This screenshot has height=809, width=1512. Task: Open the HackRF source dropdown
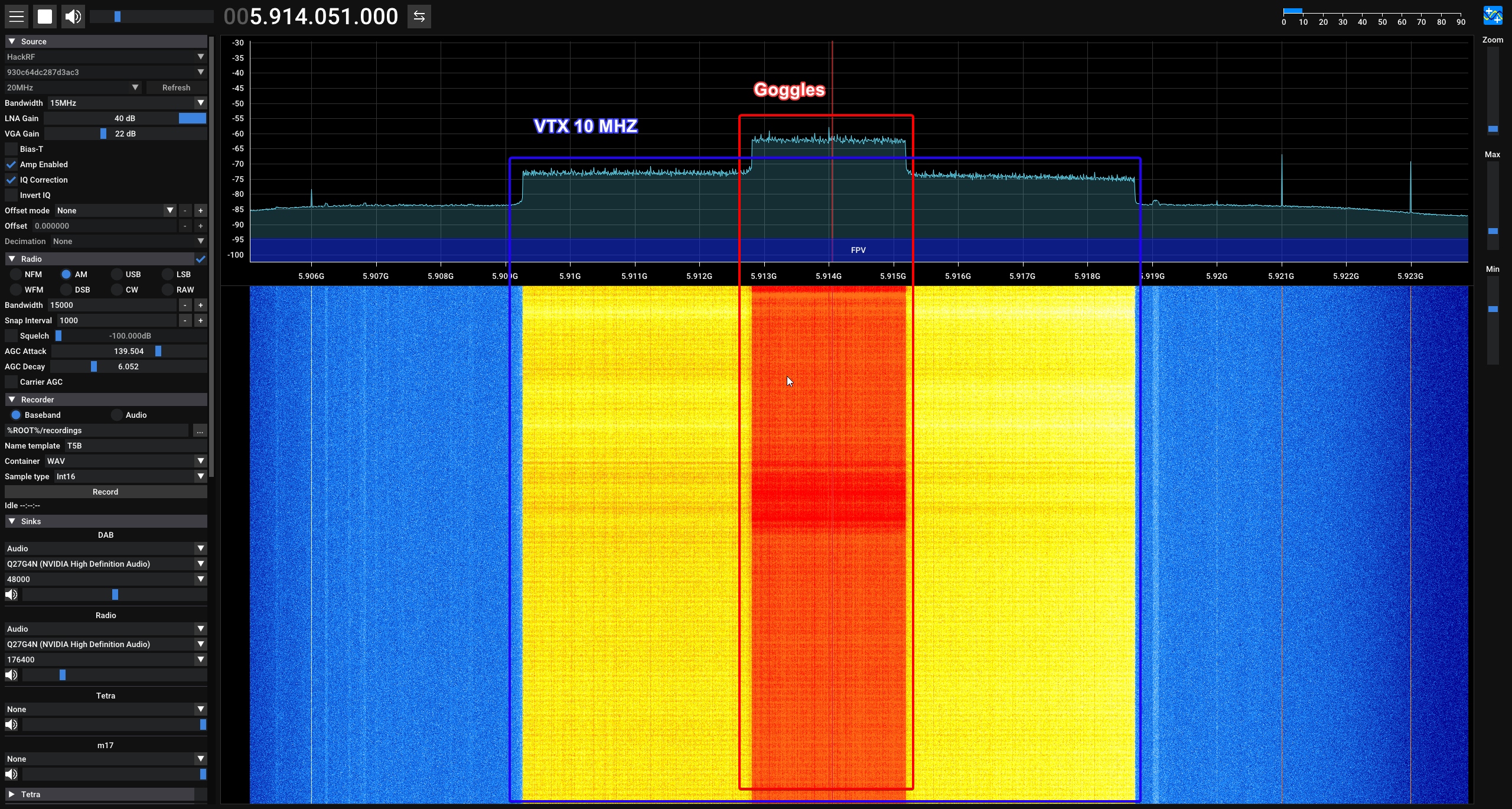[x=106, y=57]
